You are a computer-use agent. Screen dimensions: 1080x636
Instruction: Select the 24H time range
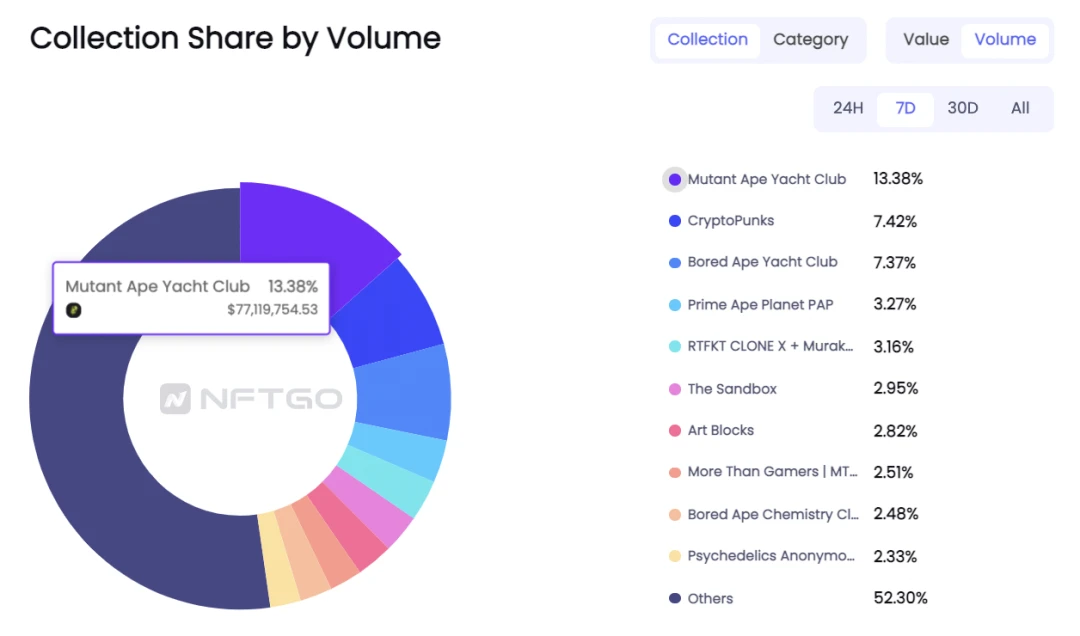coord(848,108)
